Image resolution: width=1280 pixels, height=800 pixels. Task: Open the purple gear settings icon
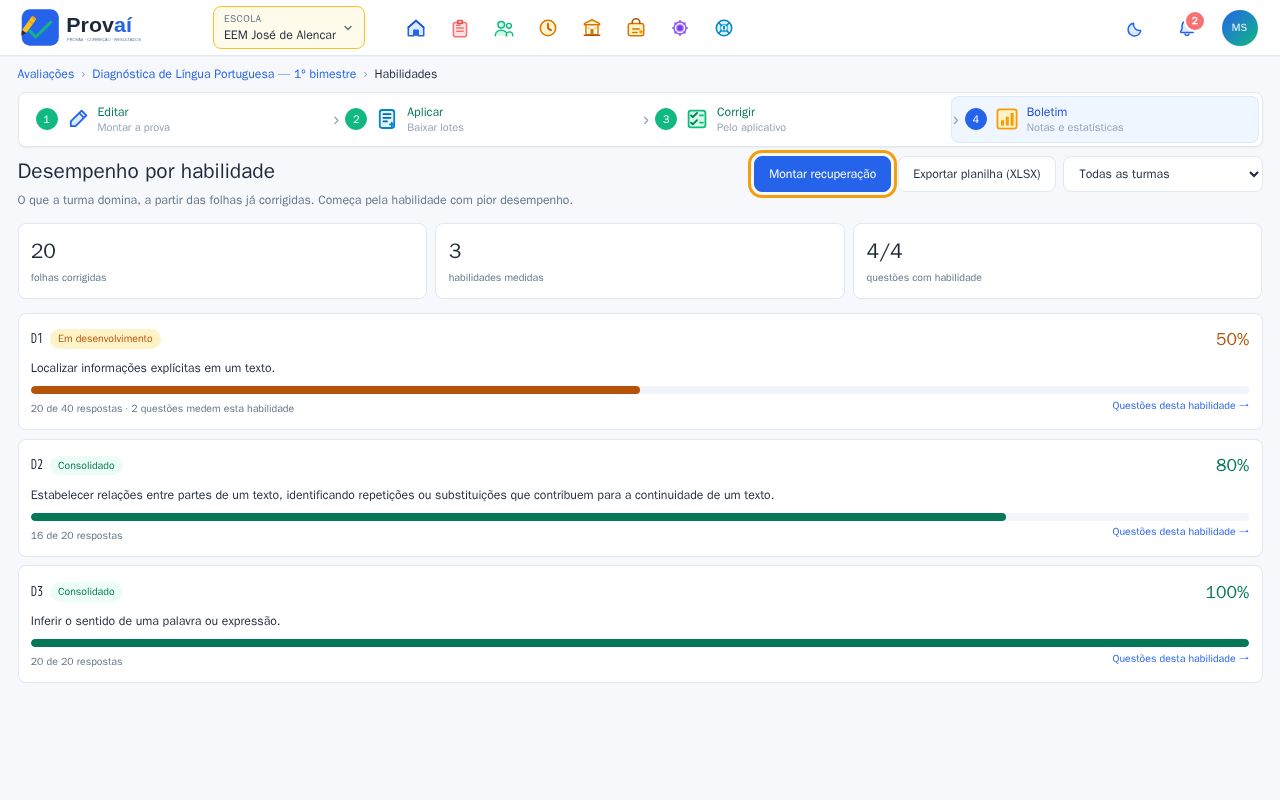point(680,28)
